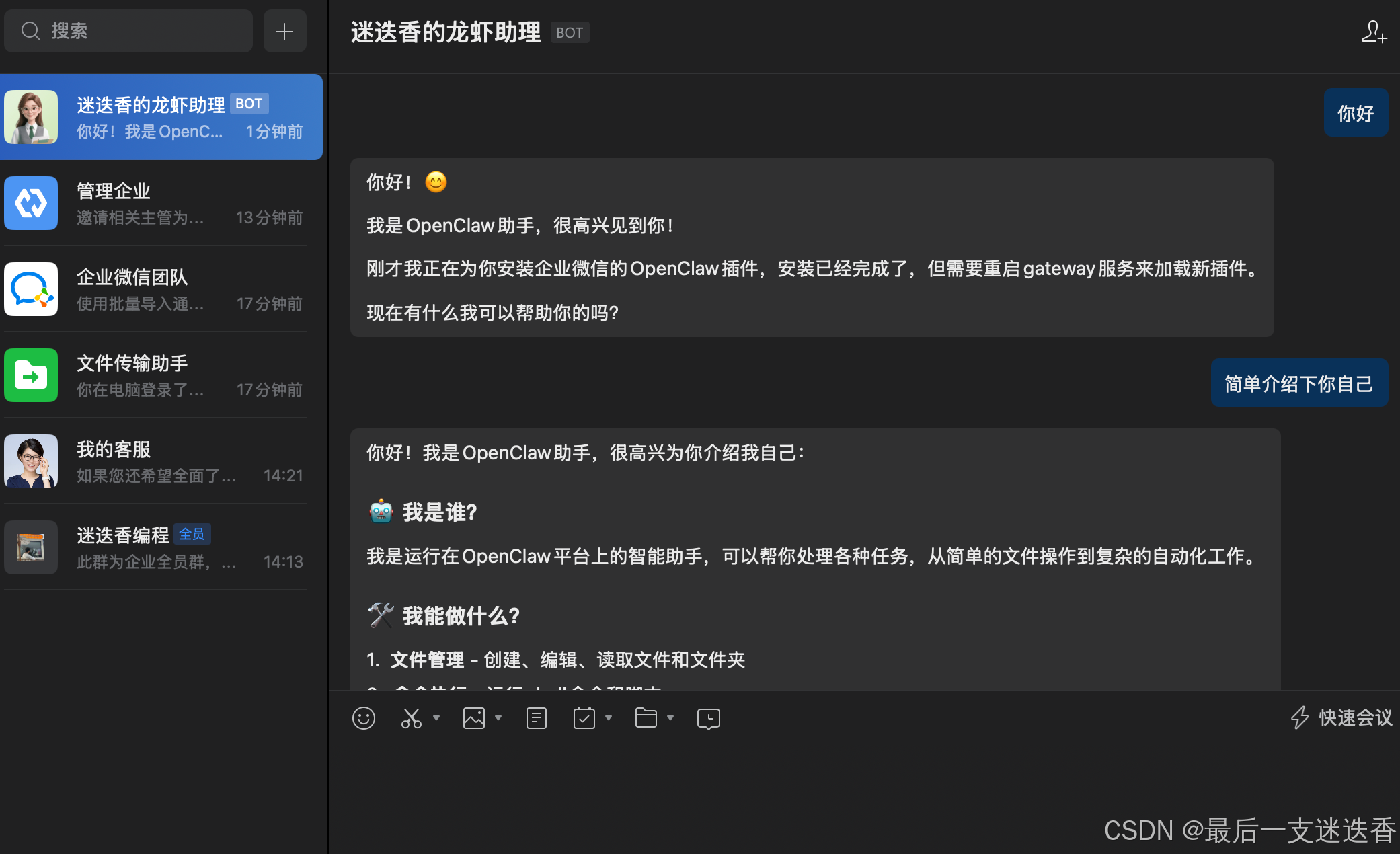Click the text 我是 OpenClaw 助手，很高兴见到你
The image size is (1400, 854).
(x=520, y=225)
